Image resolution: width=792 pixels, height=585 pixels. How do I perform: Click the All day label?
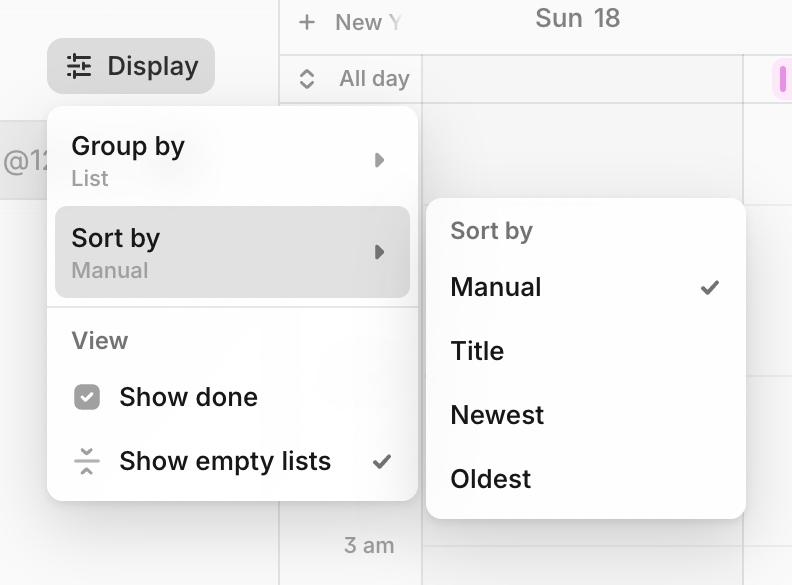click(374, 79)
